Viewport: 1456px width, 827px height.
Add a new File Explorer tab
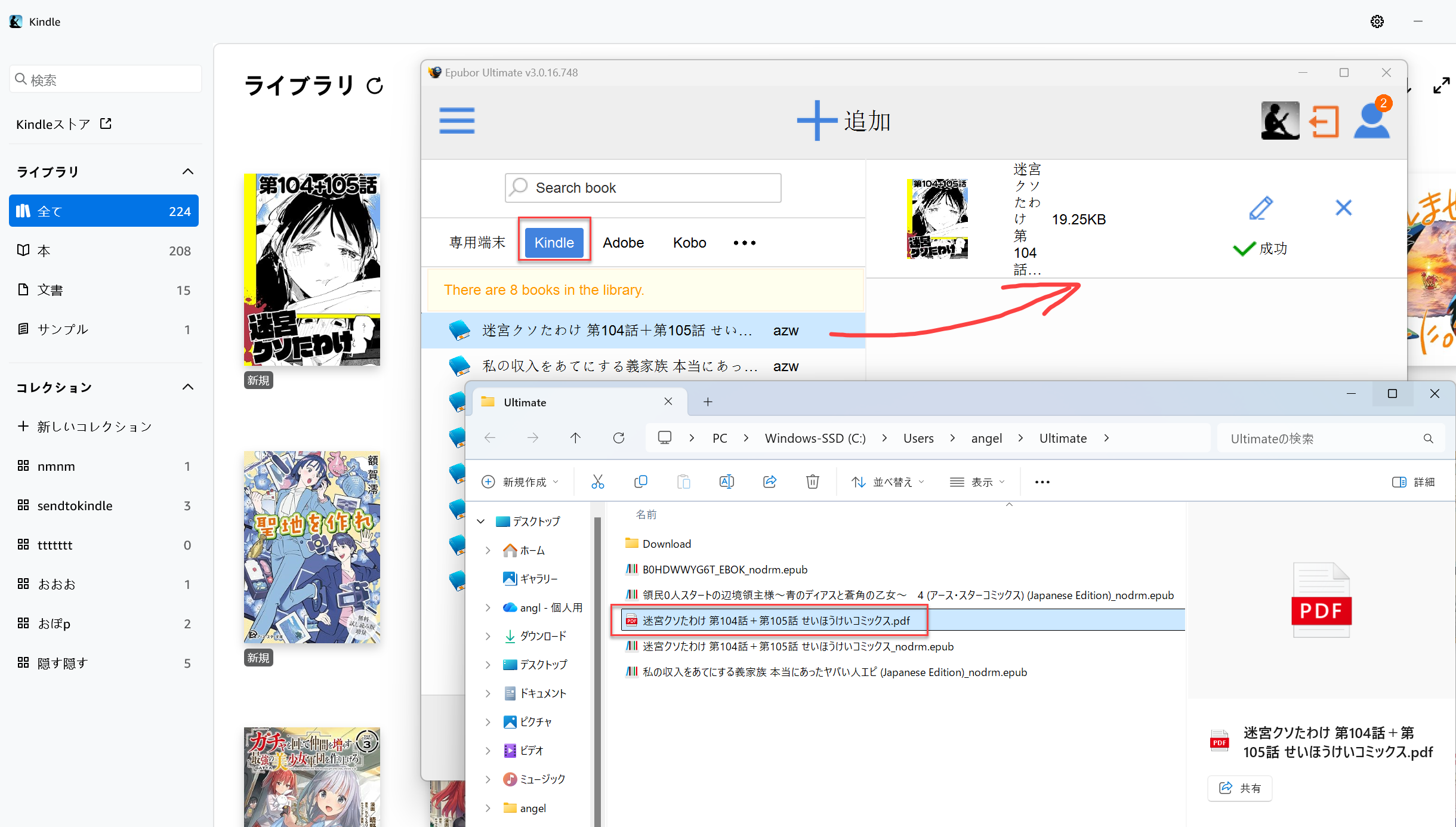click(708, 402)
